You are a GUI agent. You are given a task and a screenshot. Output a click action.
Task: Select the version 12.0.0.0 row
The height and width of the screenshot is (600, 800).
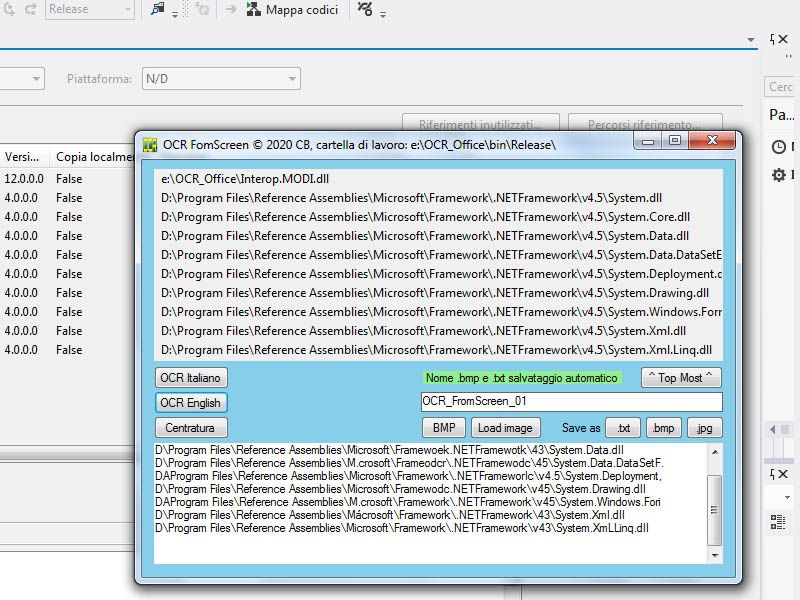67,179
